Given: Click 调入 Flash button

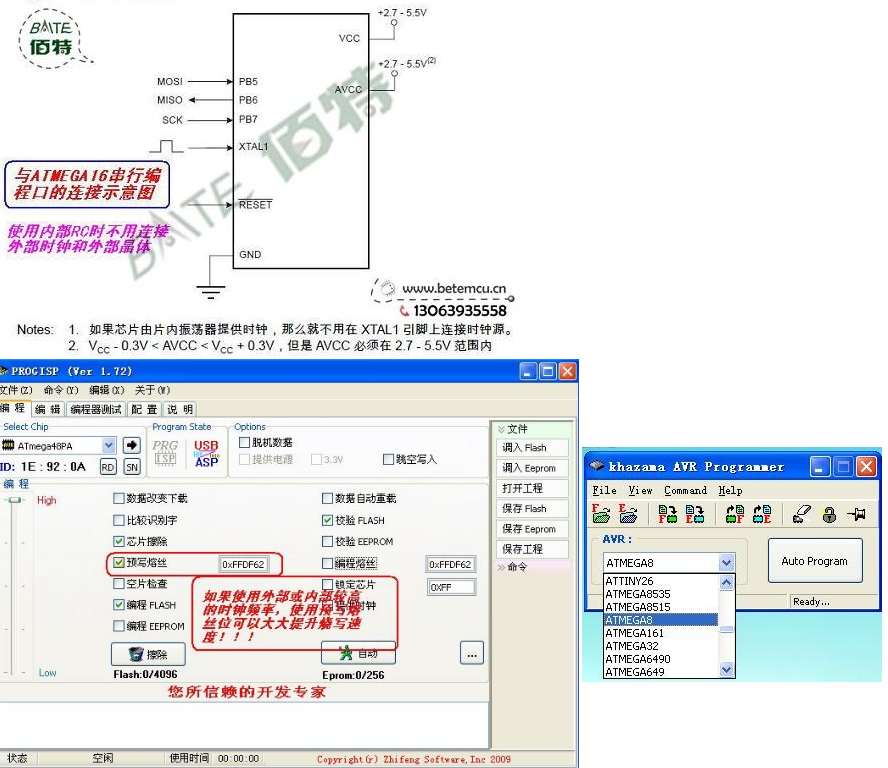Looking at the screenshot, I should 532,448.
